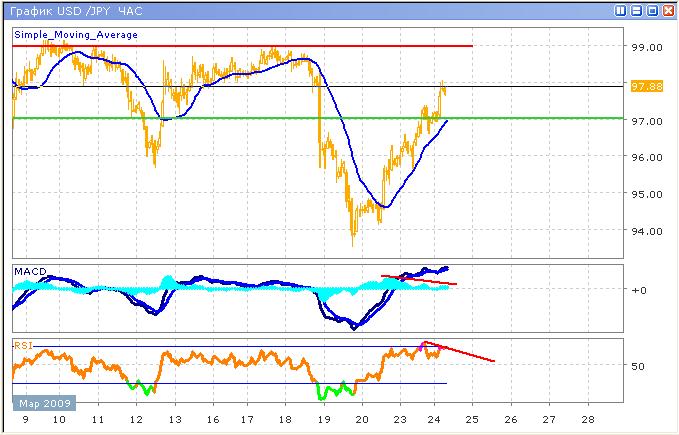Select the green support line at 97.00
The height and width of the screenshot is (435, 679).
[x=300, y=118]
